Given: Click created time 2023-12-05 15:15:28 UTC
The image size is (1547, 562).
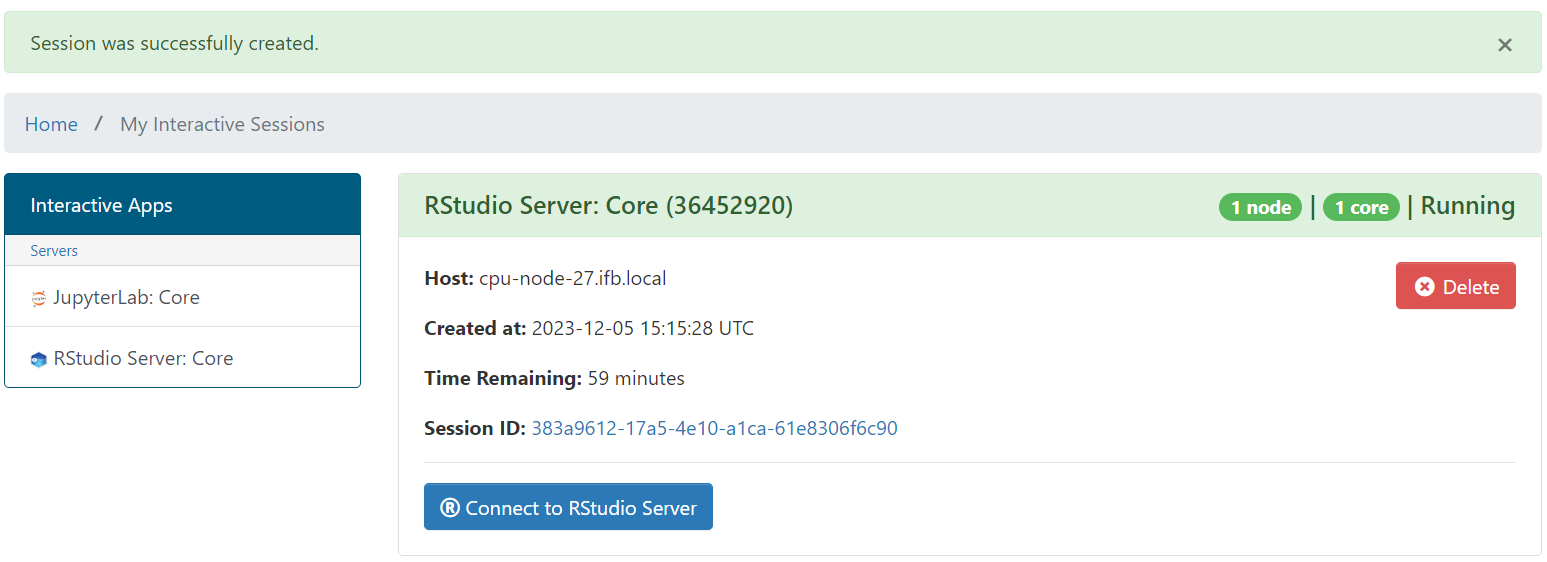Looking at the screenshot, I should click(x=643, y=328).
